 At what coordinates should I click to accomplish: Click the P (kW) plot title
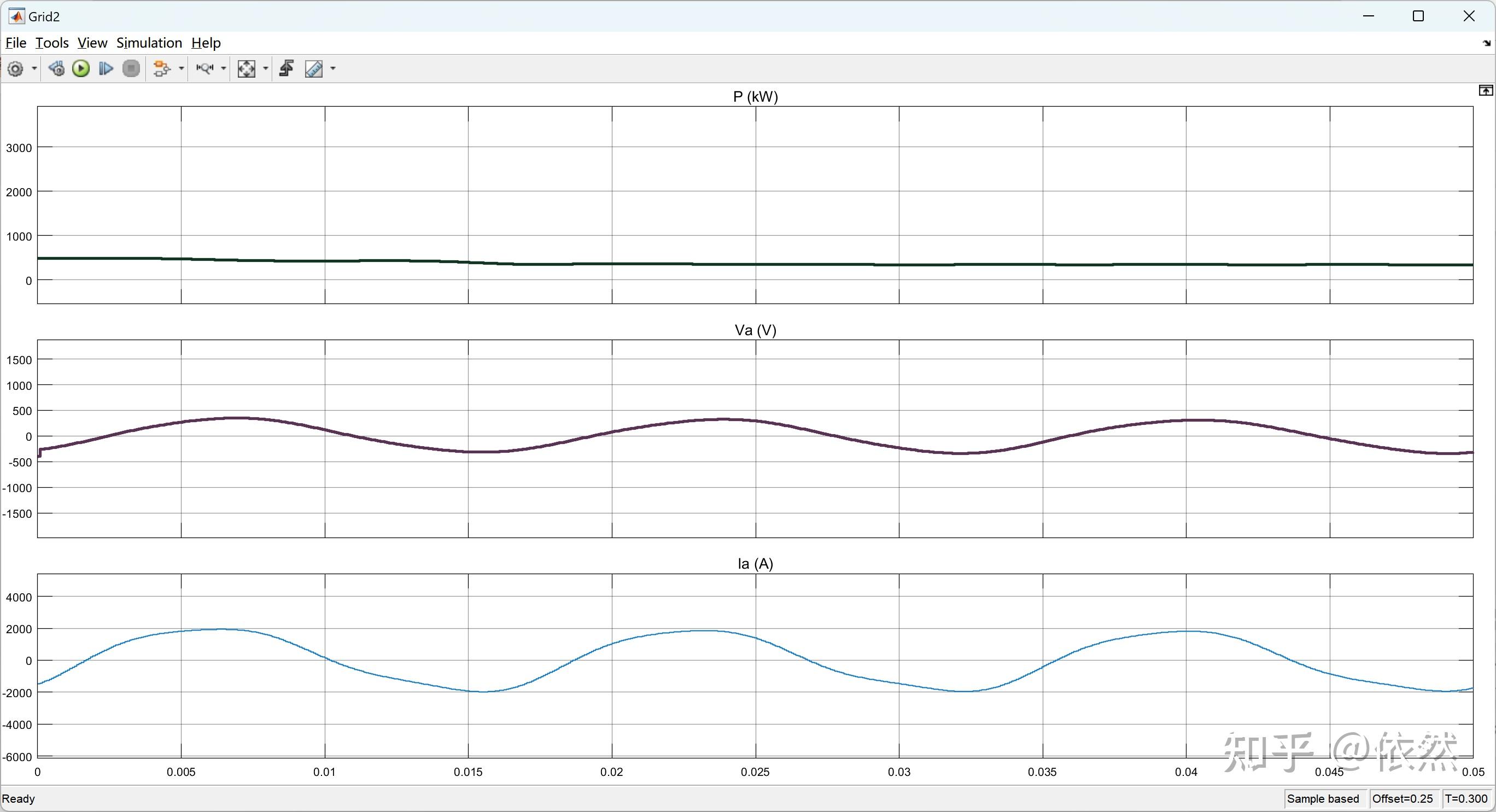click(x=755, y=96)
